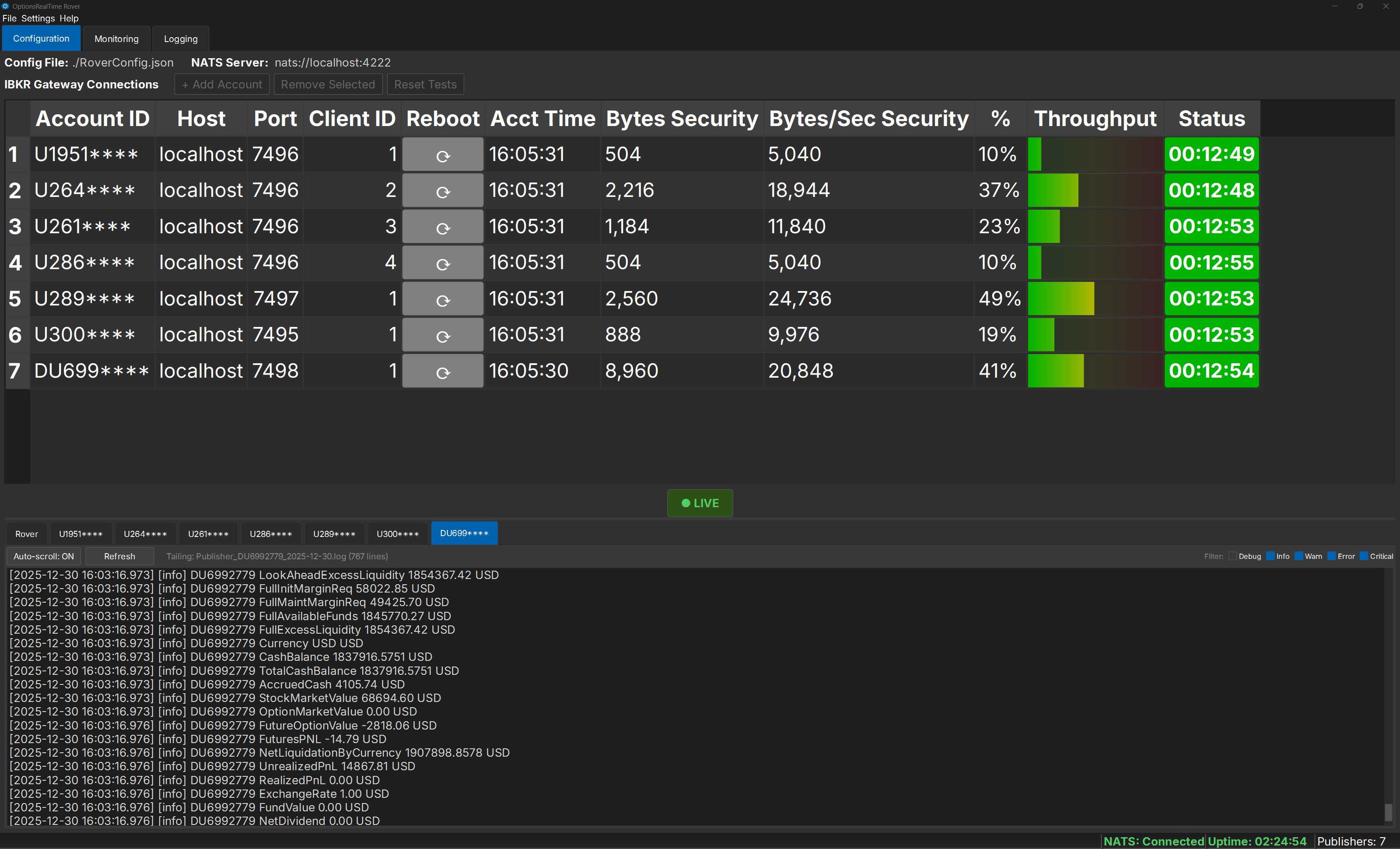The image size is (1400, 849).
Task: Reboot the U300**** connection
Action: [443, 335]
